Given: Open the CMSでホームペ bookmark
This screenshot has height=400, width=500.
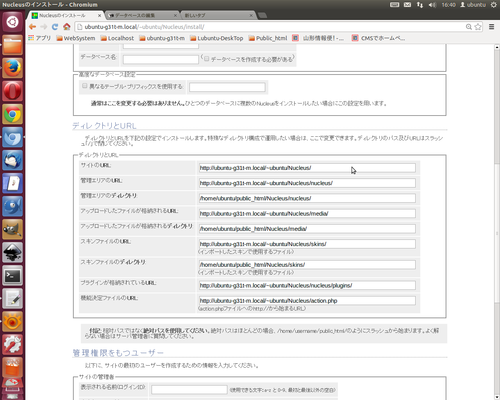Looking at the screenshot, I should tap(379, 38).
